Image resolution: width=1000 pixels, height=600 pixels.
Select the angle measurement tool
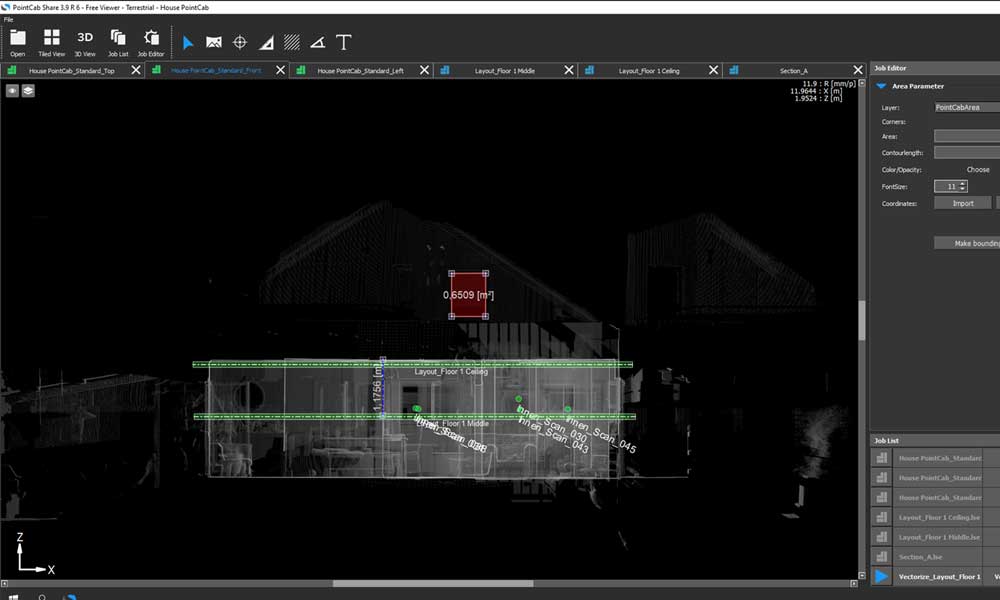(x=318, y=43)
